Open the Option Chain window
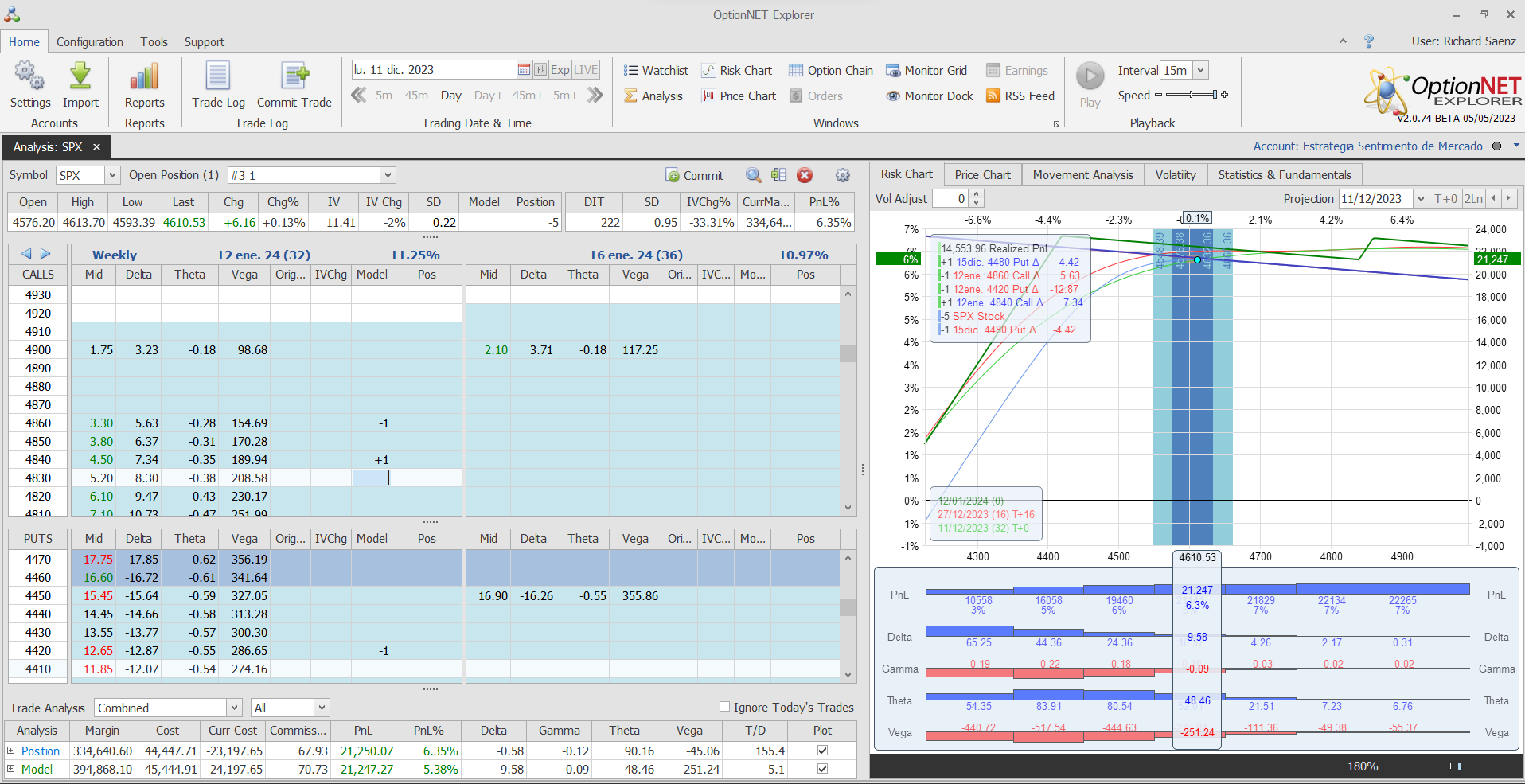The height and width of the screenshot is (784, 1525). pyautogui.click(x=831, y=70)
